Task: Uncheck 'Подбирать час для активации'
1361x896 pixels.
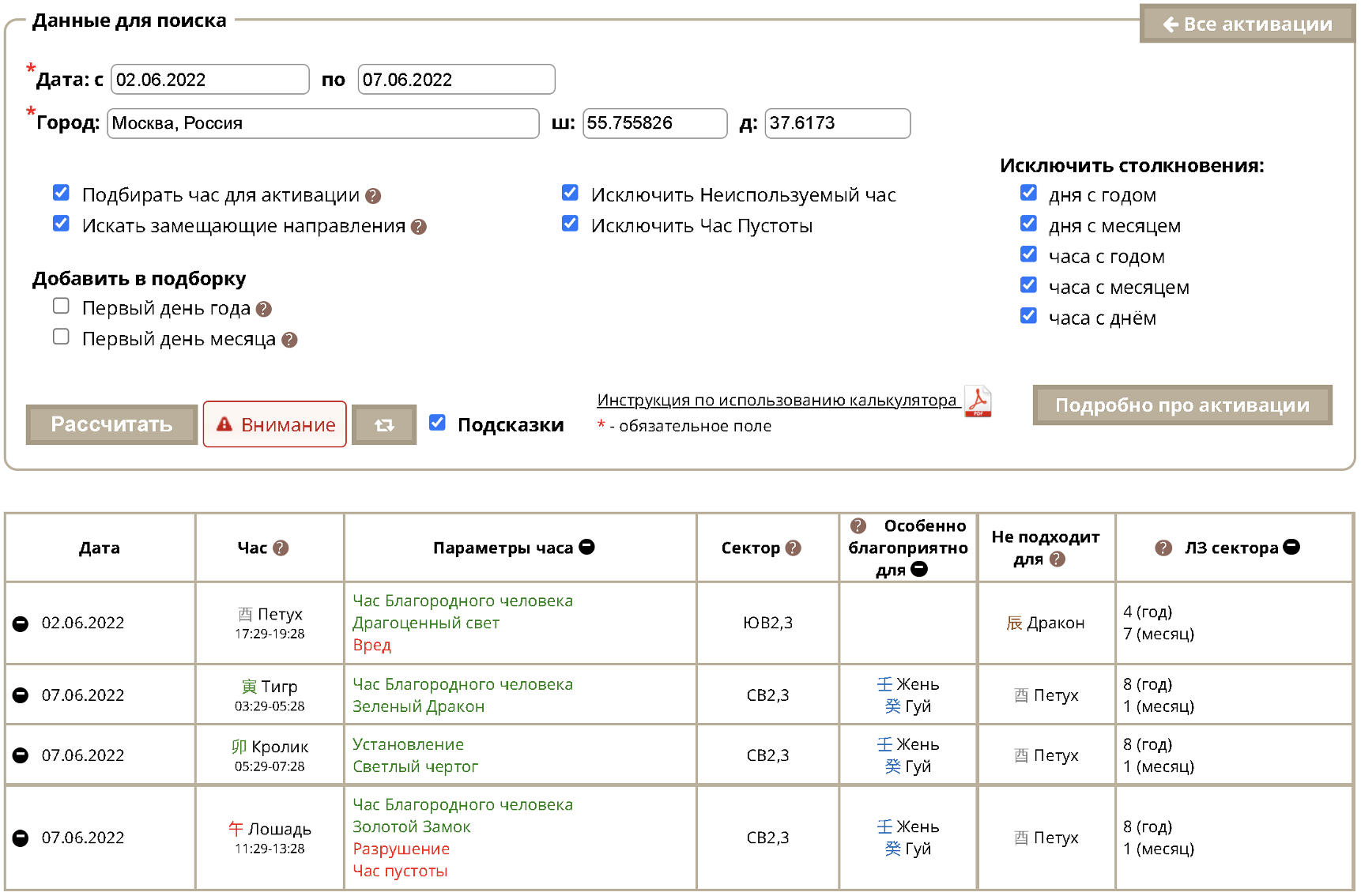Action: (61, 193)
